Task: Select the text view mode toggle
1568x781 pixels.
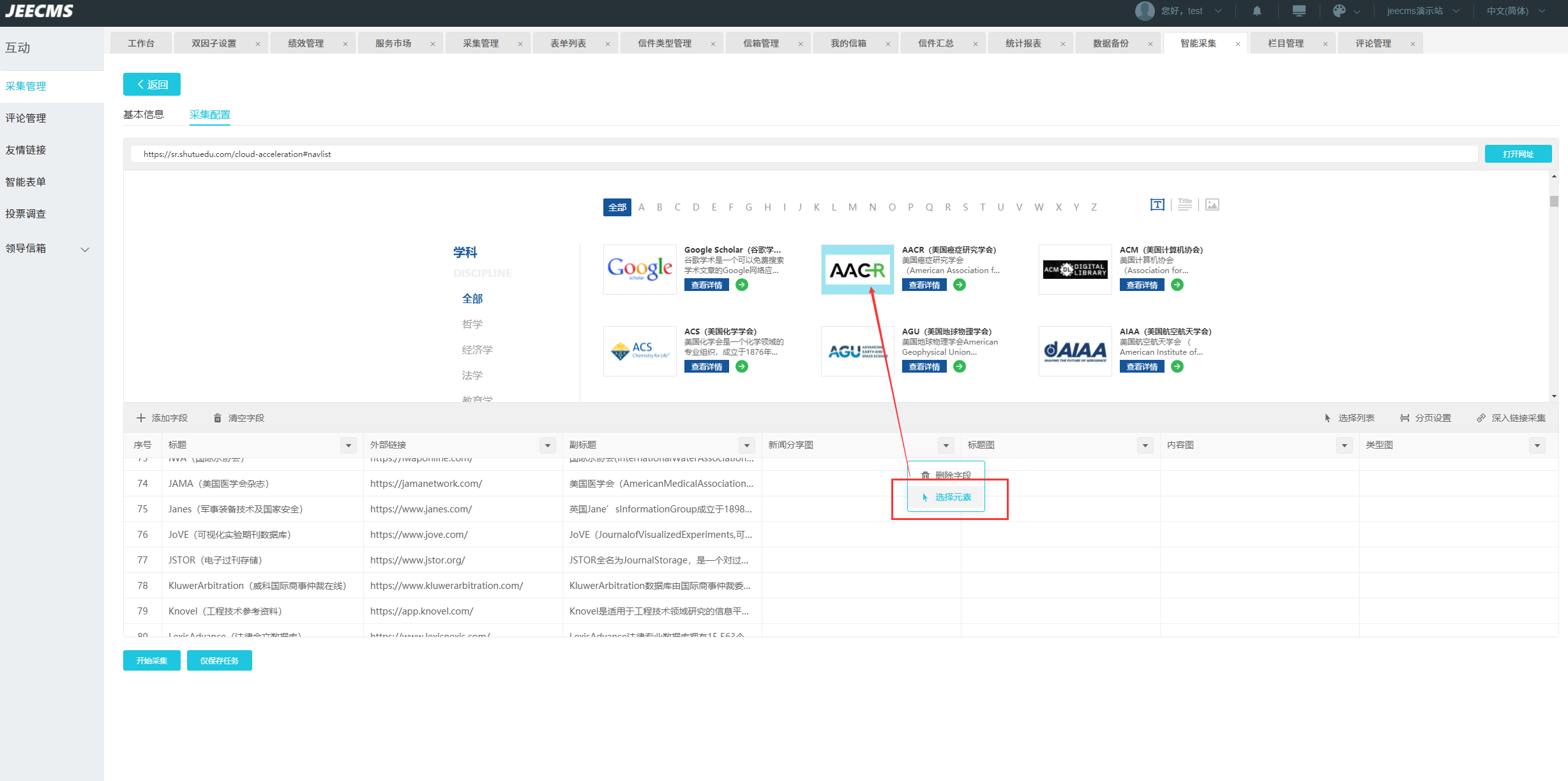Action: tap(1157, 205)
